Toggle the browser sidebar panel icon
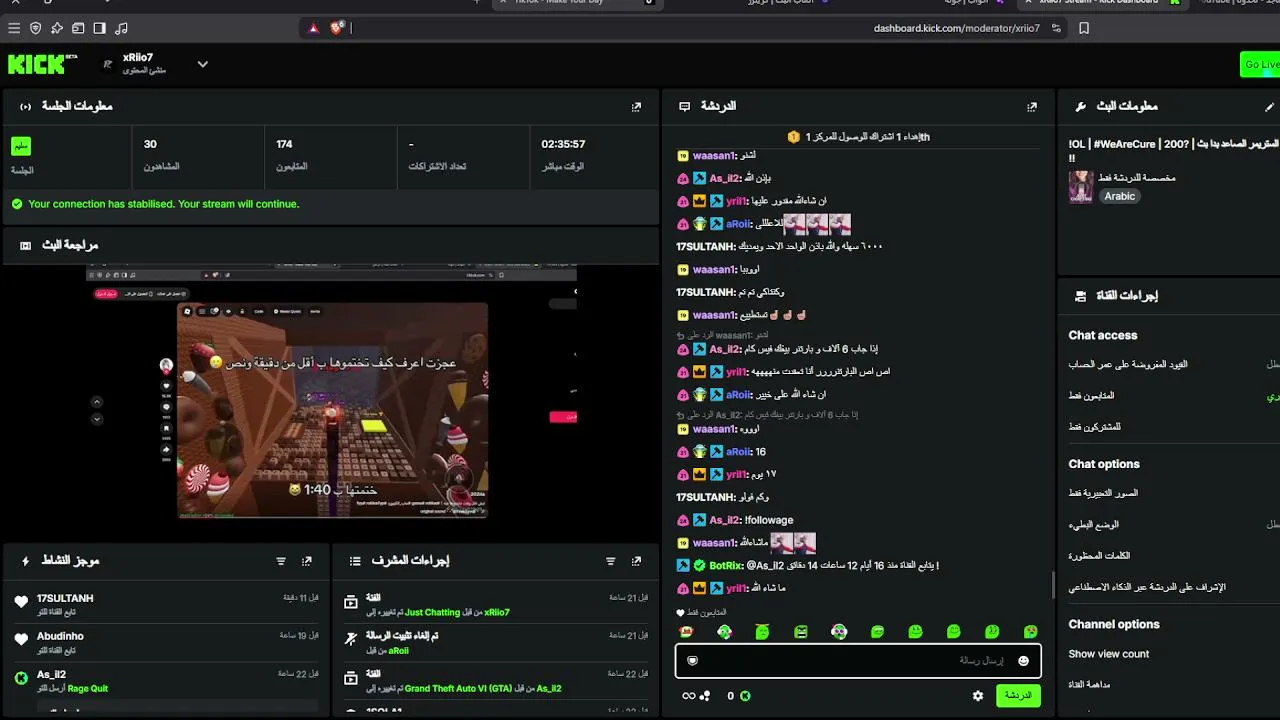This screenshot has width=1280, height=720. click(x=99, y=28)
